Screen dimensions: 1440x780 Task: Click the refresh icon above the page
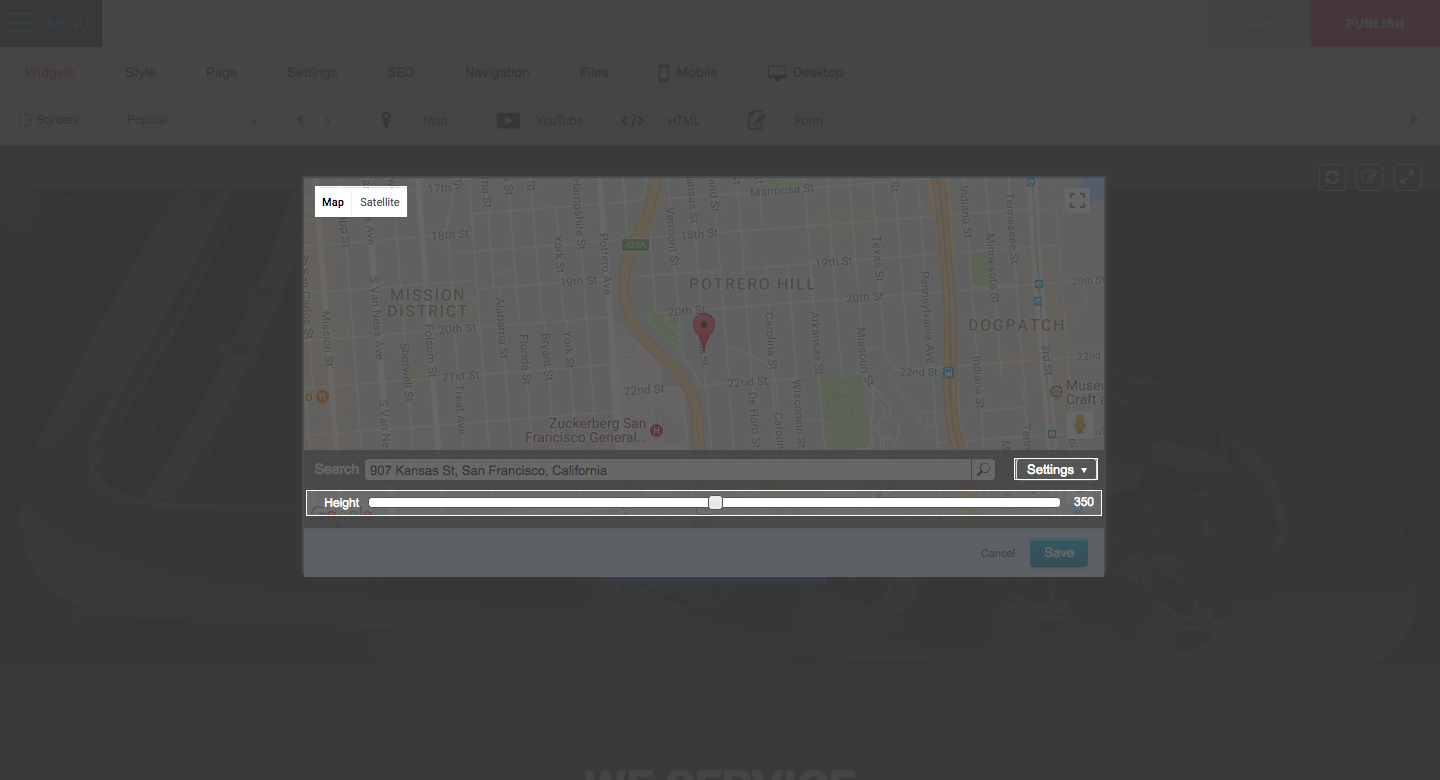(1332, 177)
